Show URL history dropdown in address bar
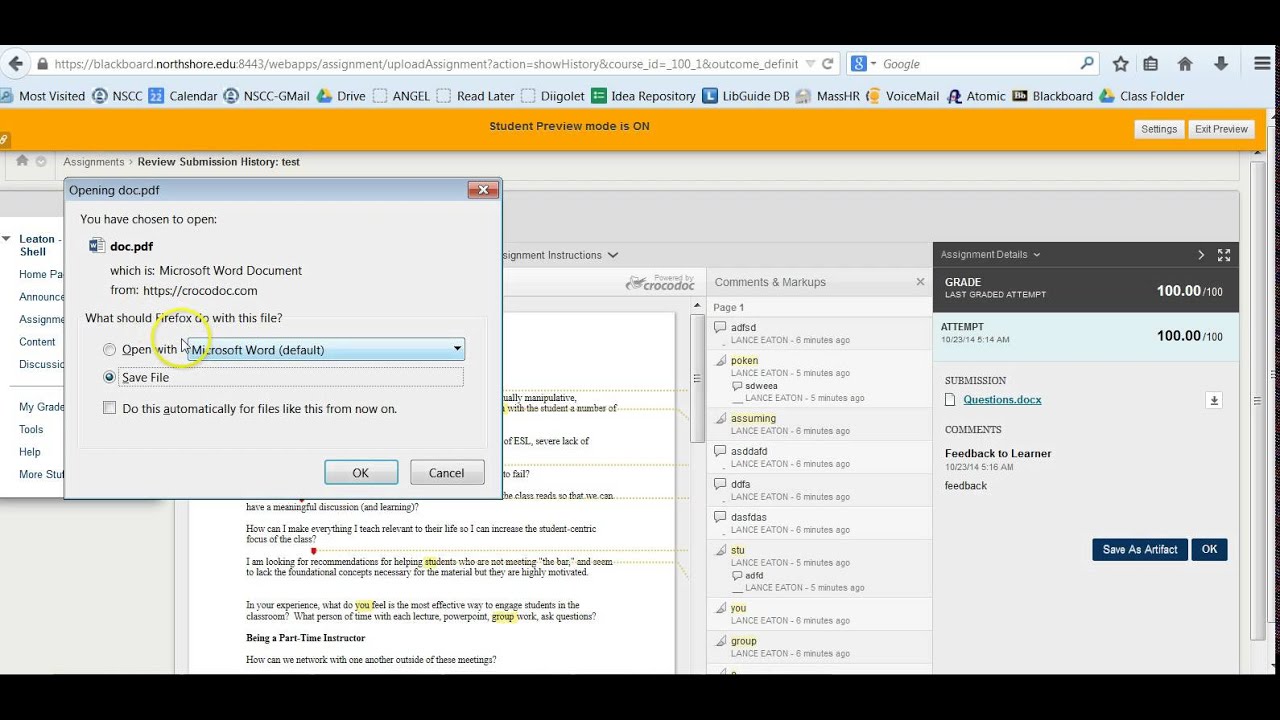 810,64
